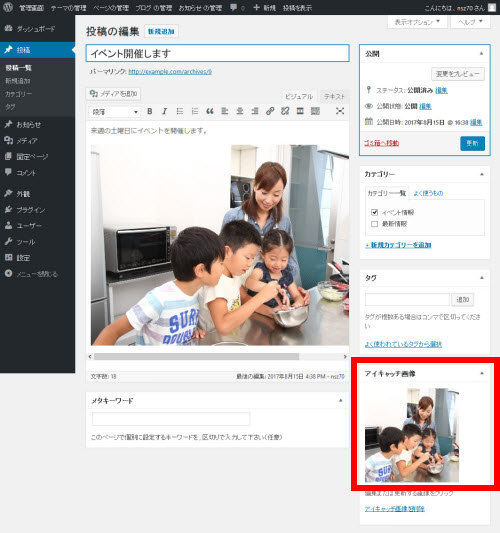This screenshot has height=533, width=500.
Task: Check the 最新情報 category checkbox
Action: (374, 224)
